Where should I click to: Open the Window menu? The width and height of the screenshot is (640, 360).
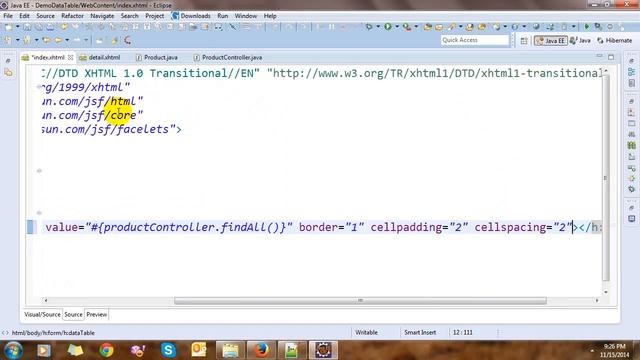coord(246,16)
